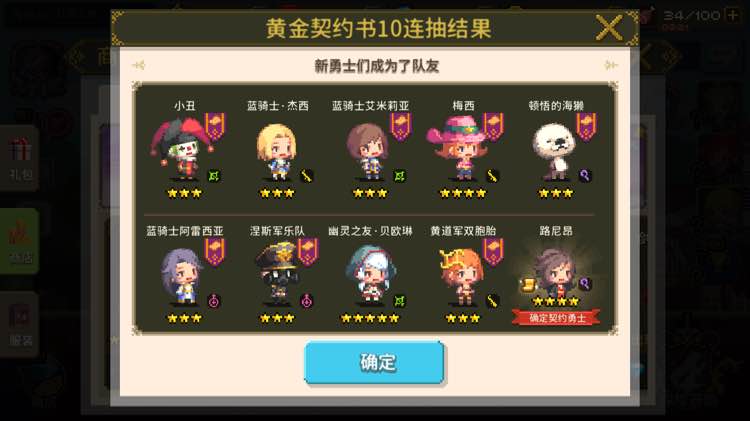Select the 蓝骑士阿雷西亚 hero portrait
This screenshot has height=421, width=750.
(x=183, y=276)
